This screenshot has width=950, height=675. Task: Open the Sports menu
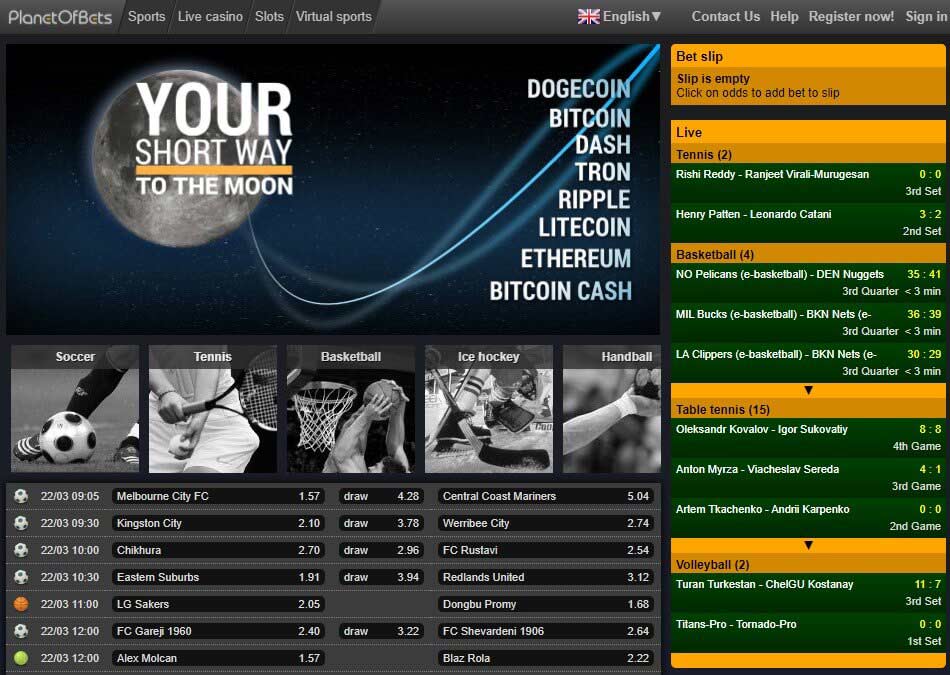pyautogui.click(x=147, y=16)
